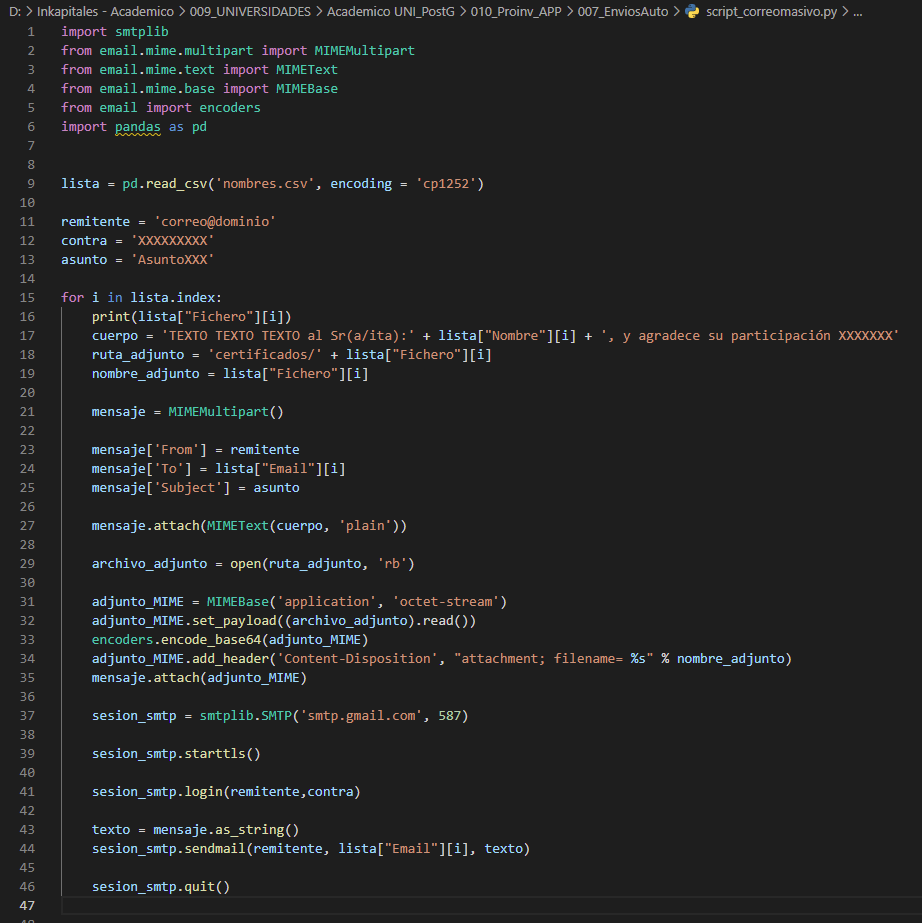The height and width of the screenshot is (923, 922).
Task: Click line number 15 in the gutter
Action: coord(27,297)
